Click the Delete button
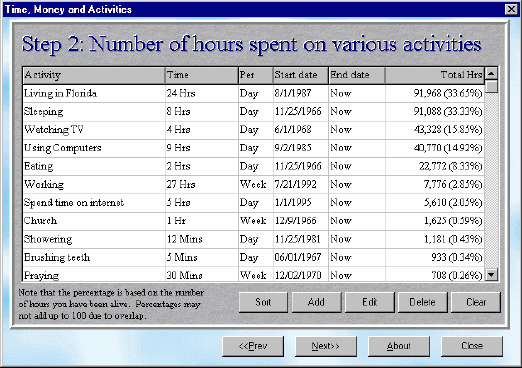 click(x=422, y=302)
